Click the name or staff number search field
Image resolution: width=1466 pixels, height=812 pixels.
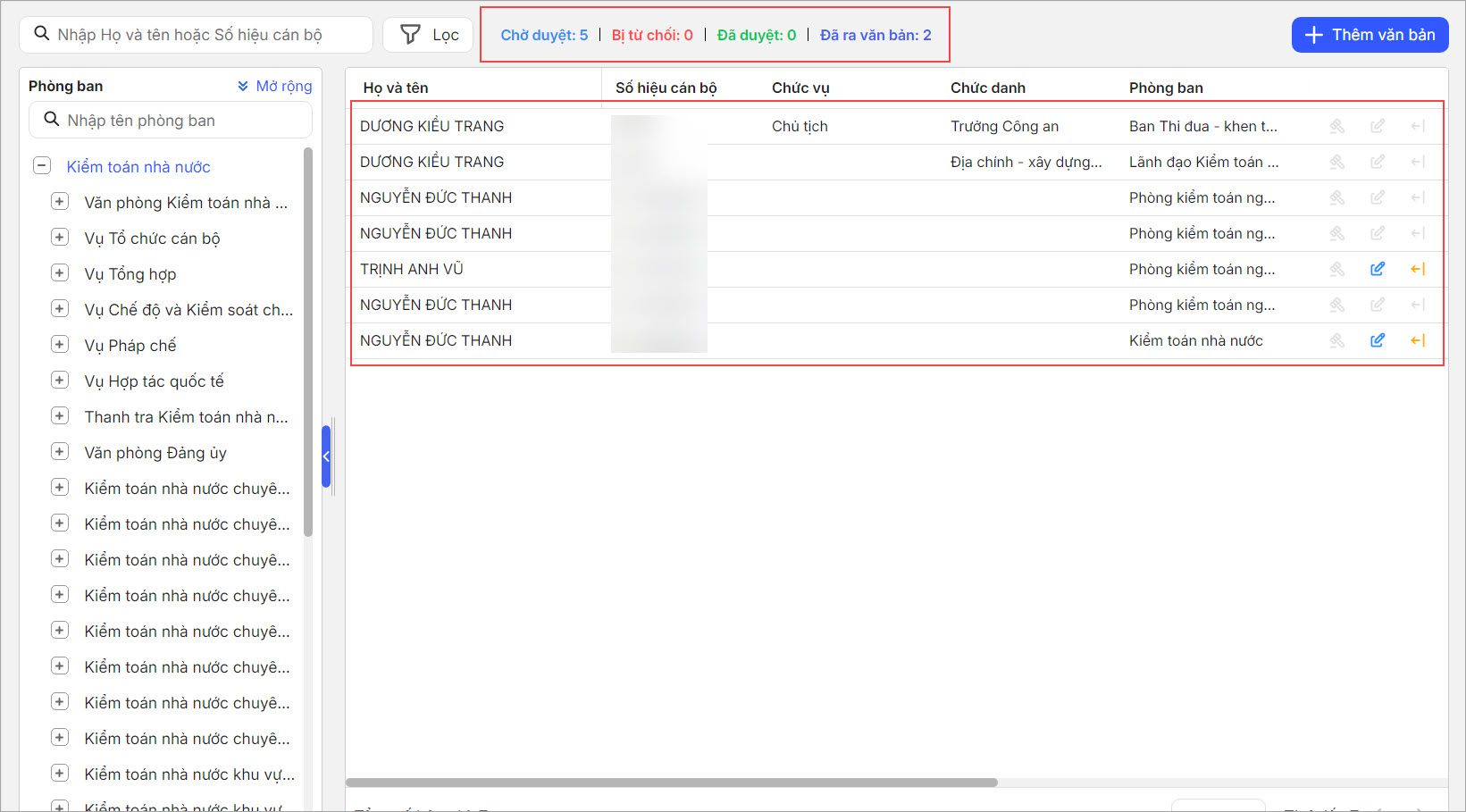(205, 35)
